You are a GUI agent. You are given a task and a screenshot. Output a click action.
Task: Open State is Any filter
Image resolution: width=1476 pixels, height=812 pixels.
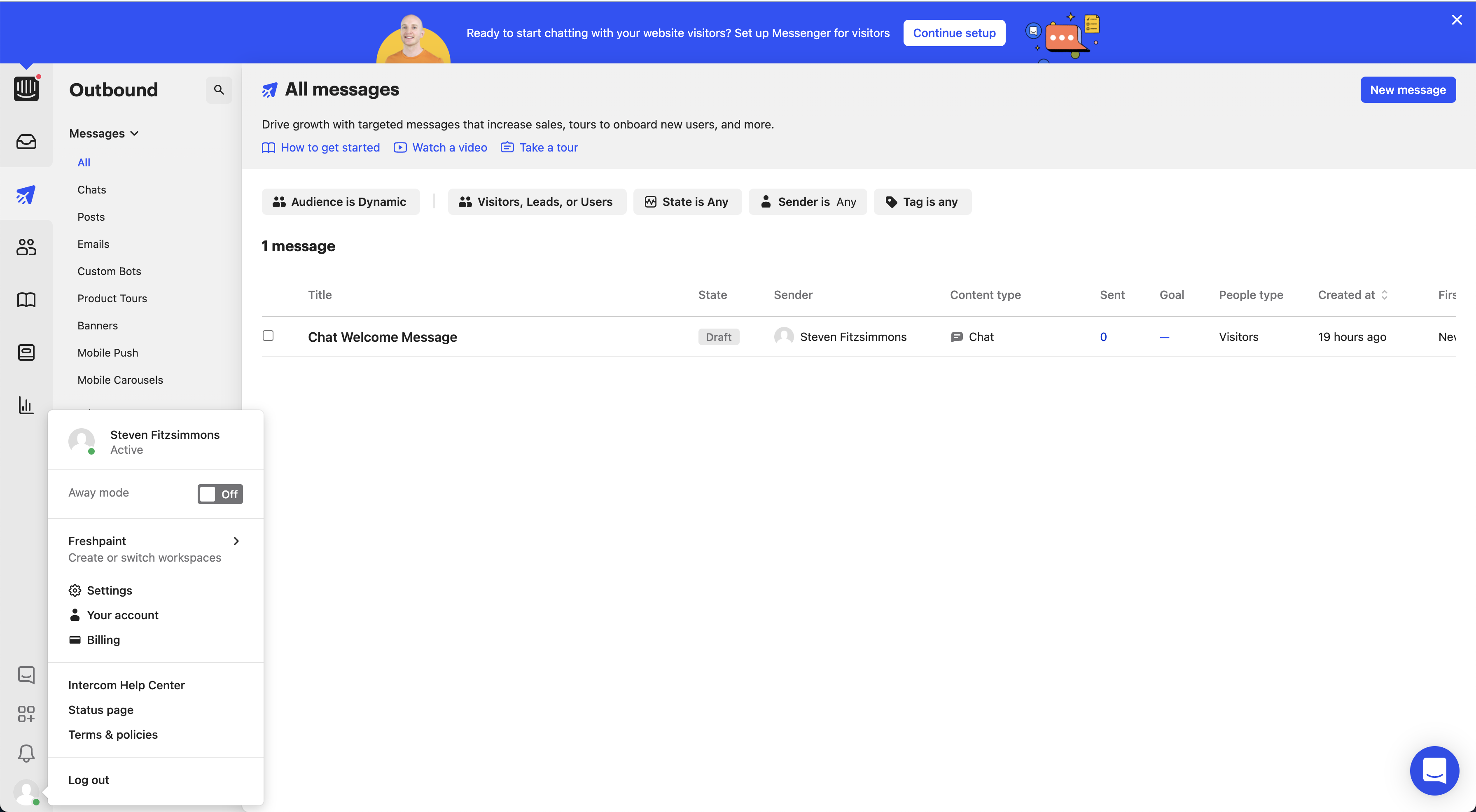pos(687,202)
